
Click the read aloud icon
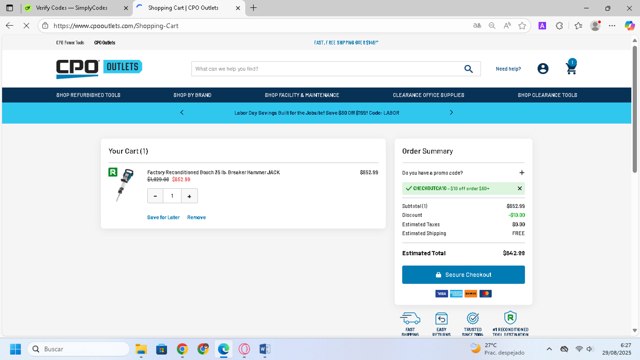tap(507, 26)
